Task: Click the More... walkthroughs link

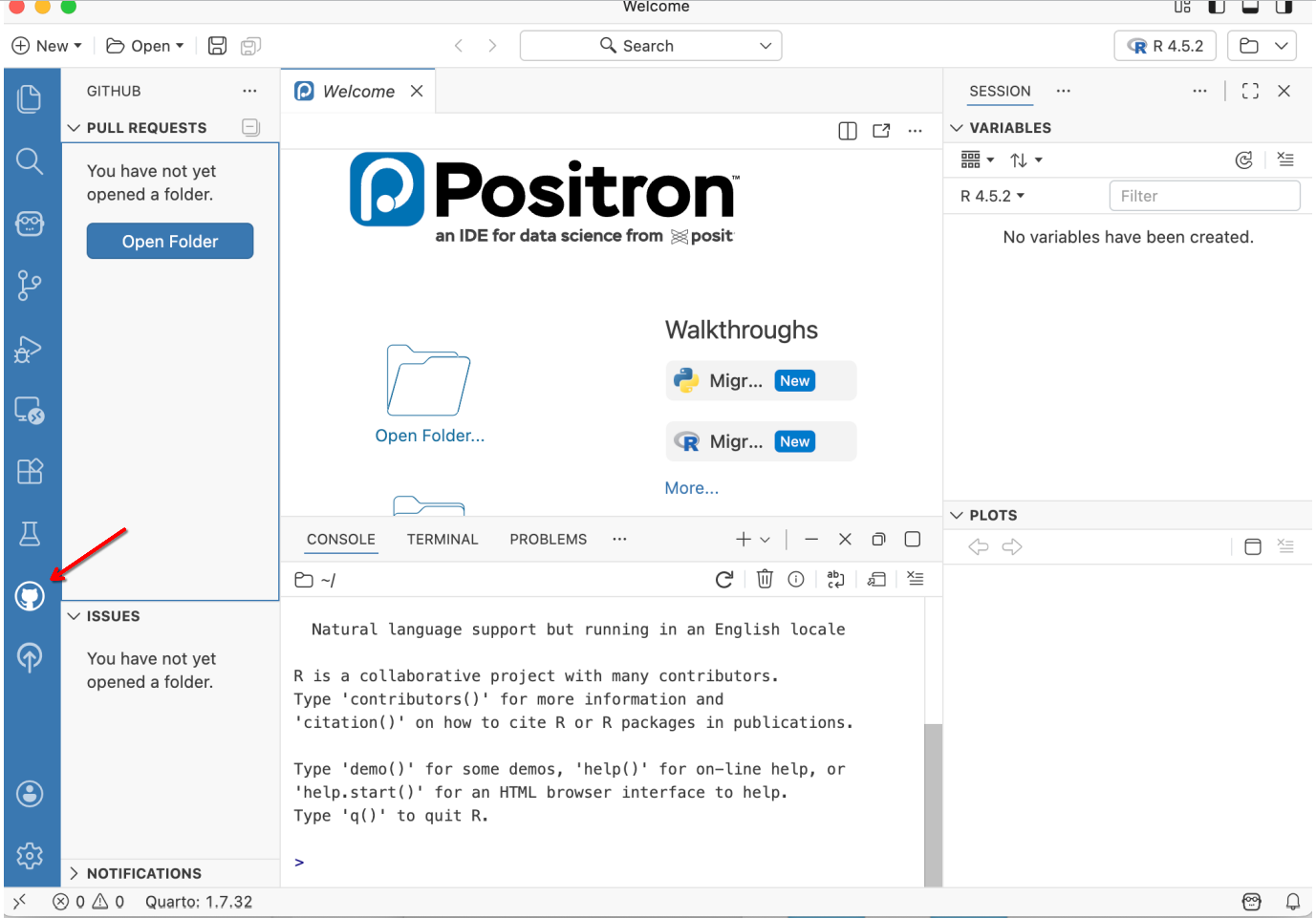Action: coord(691,488)
